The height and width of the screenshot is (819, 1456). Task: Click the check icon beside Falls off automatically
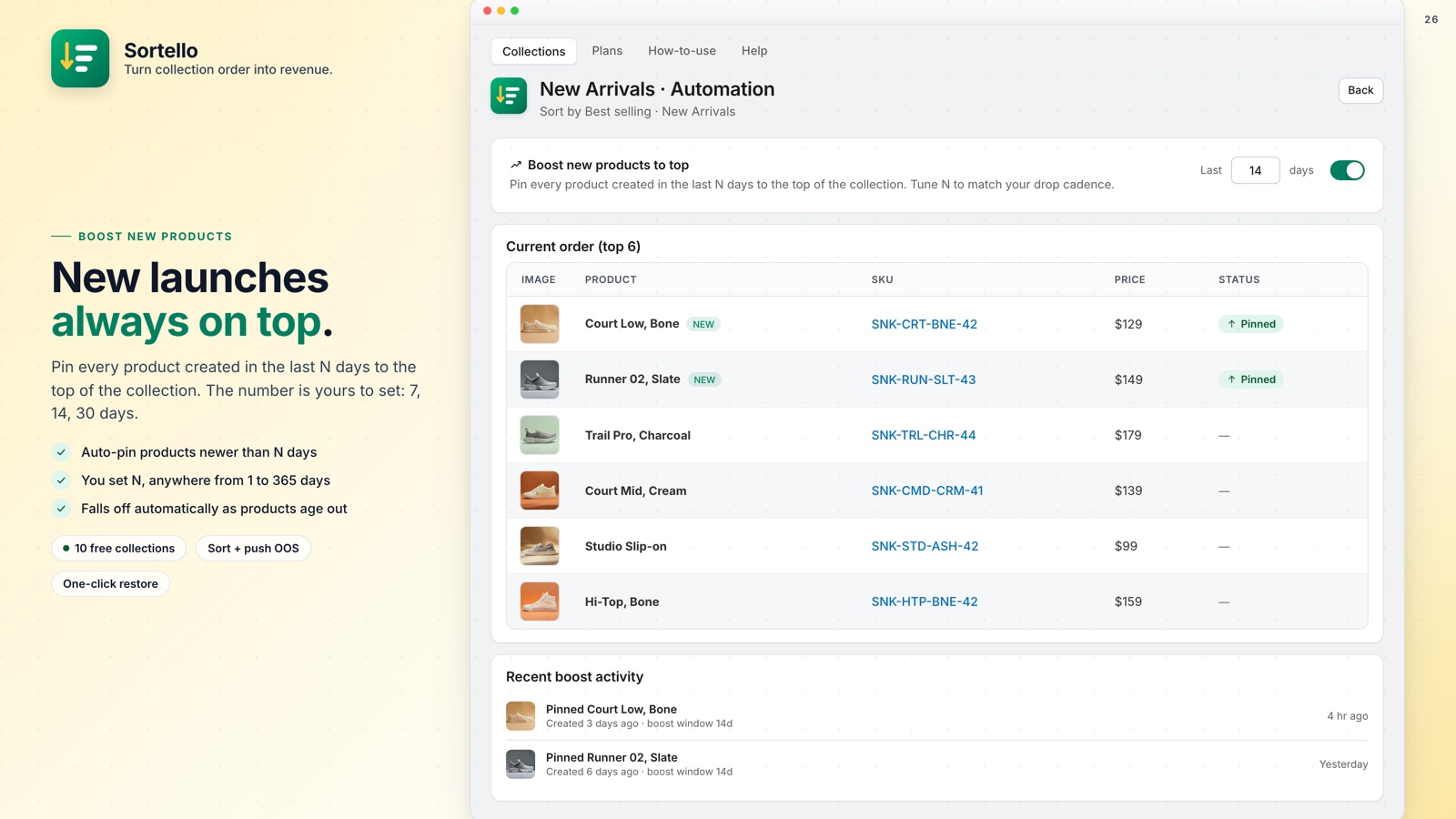click(61, 509)
